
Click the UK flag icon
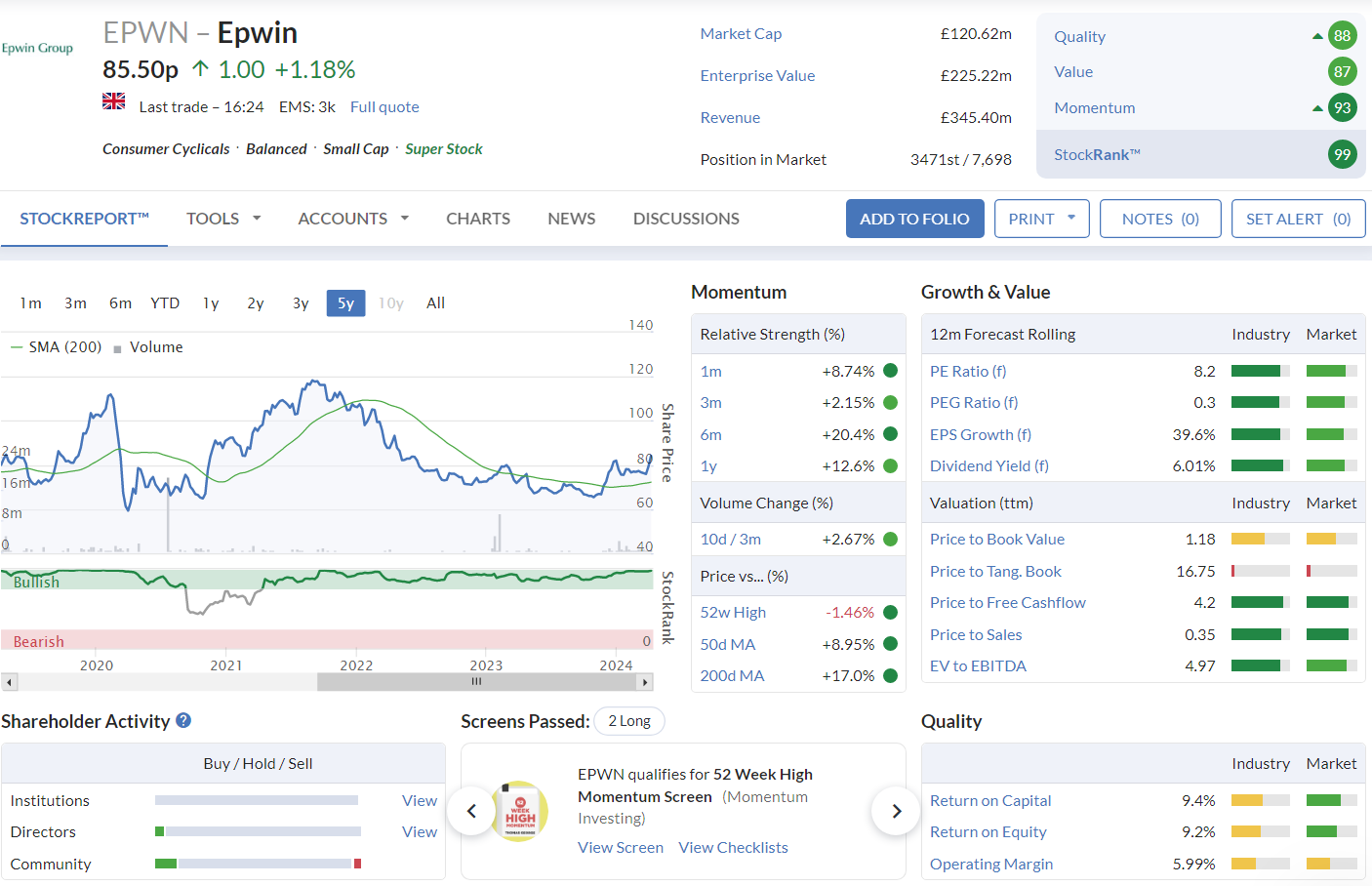click(114, 101)
